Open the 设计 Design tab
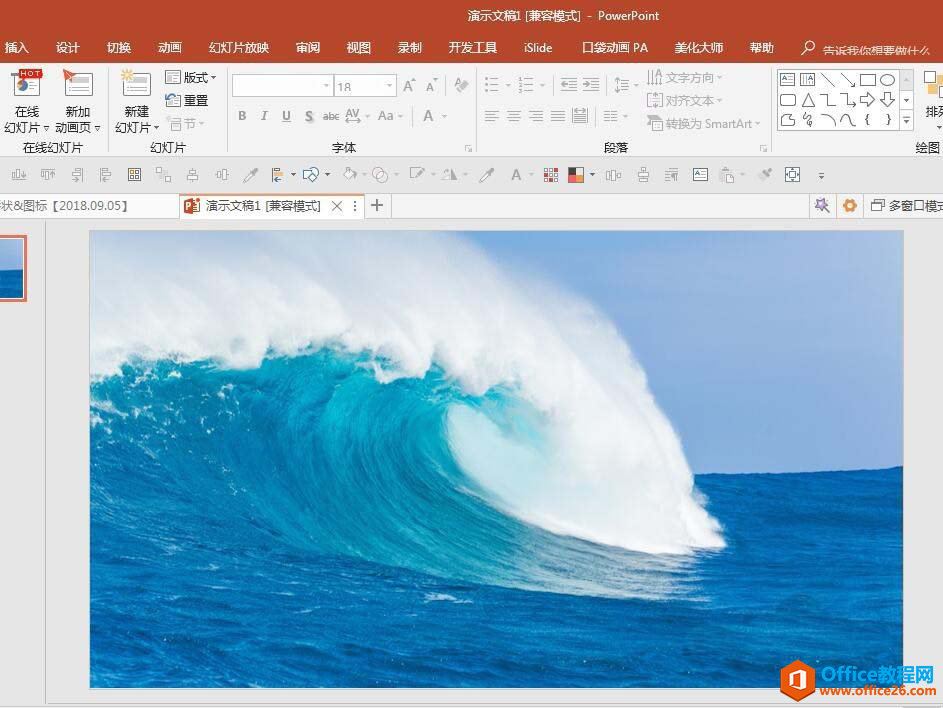Viewport: 943px width, 708px height. (x=68, y=48)
